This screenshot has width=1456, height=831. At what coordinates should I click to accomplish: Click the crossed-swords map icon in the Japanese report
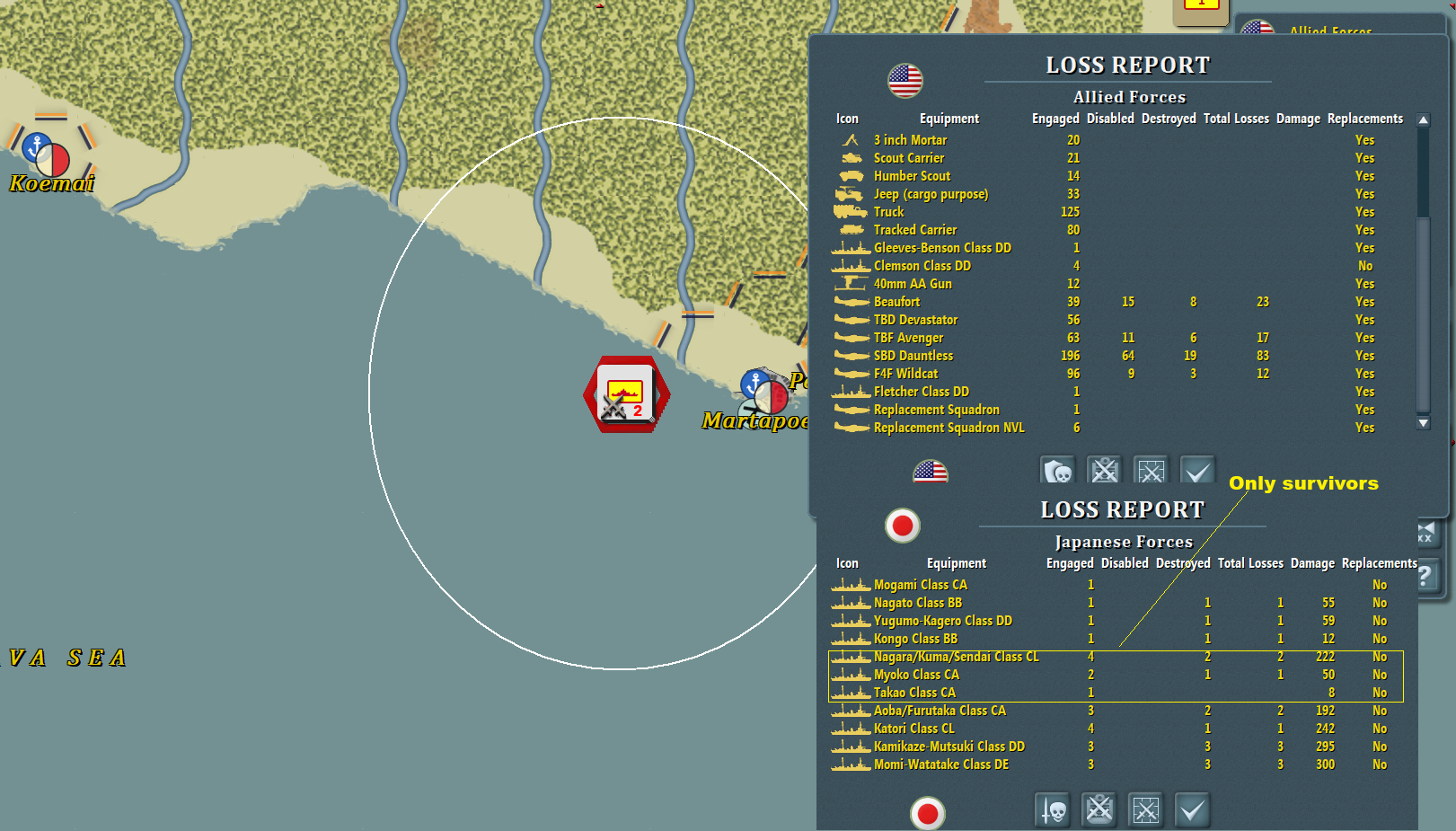pos(1146,810)
